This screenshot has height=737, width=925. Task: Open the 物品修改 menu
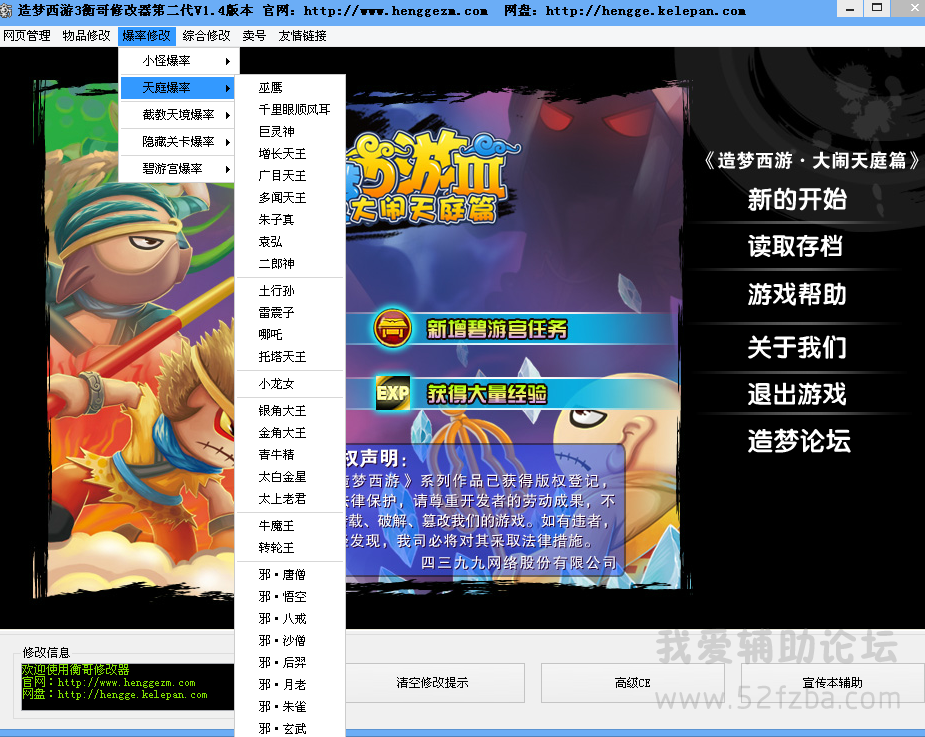tap(86, 36)
